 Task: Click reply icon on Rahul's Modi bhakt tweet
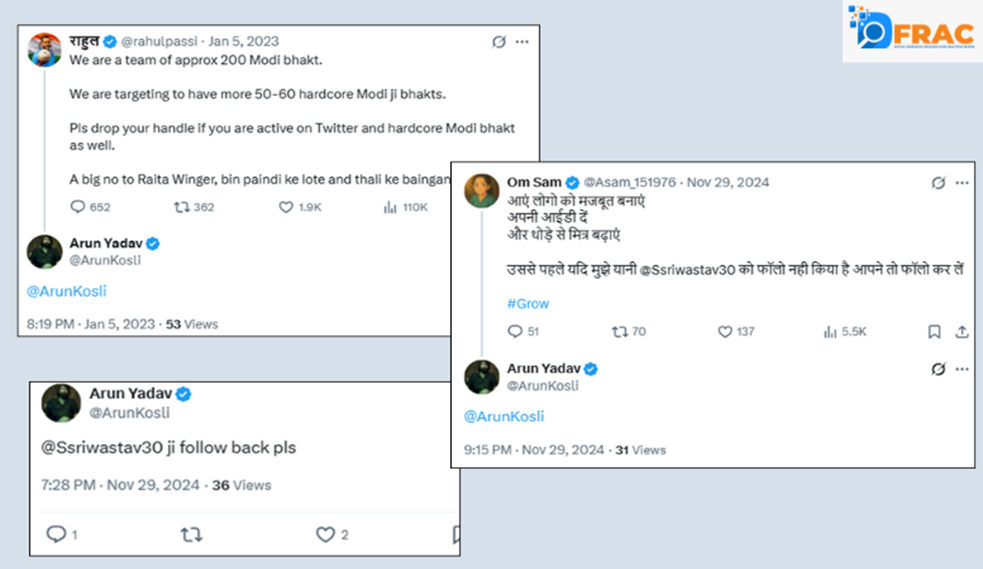(x=77, y=207)
